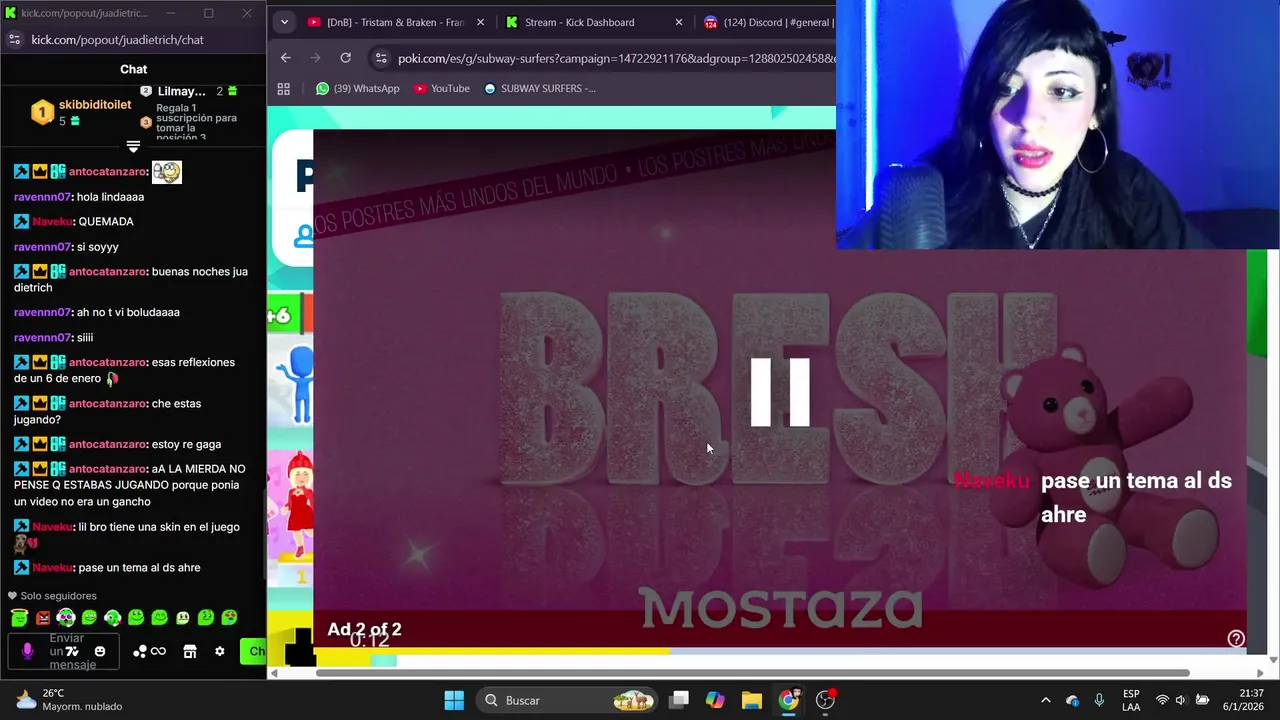Click the kick.com popout chat URL
1280x720 pixels.
coord(117,39)
